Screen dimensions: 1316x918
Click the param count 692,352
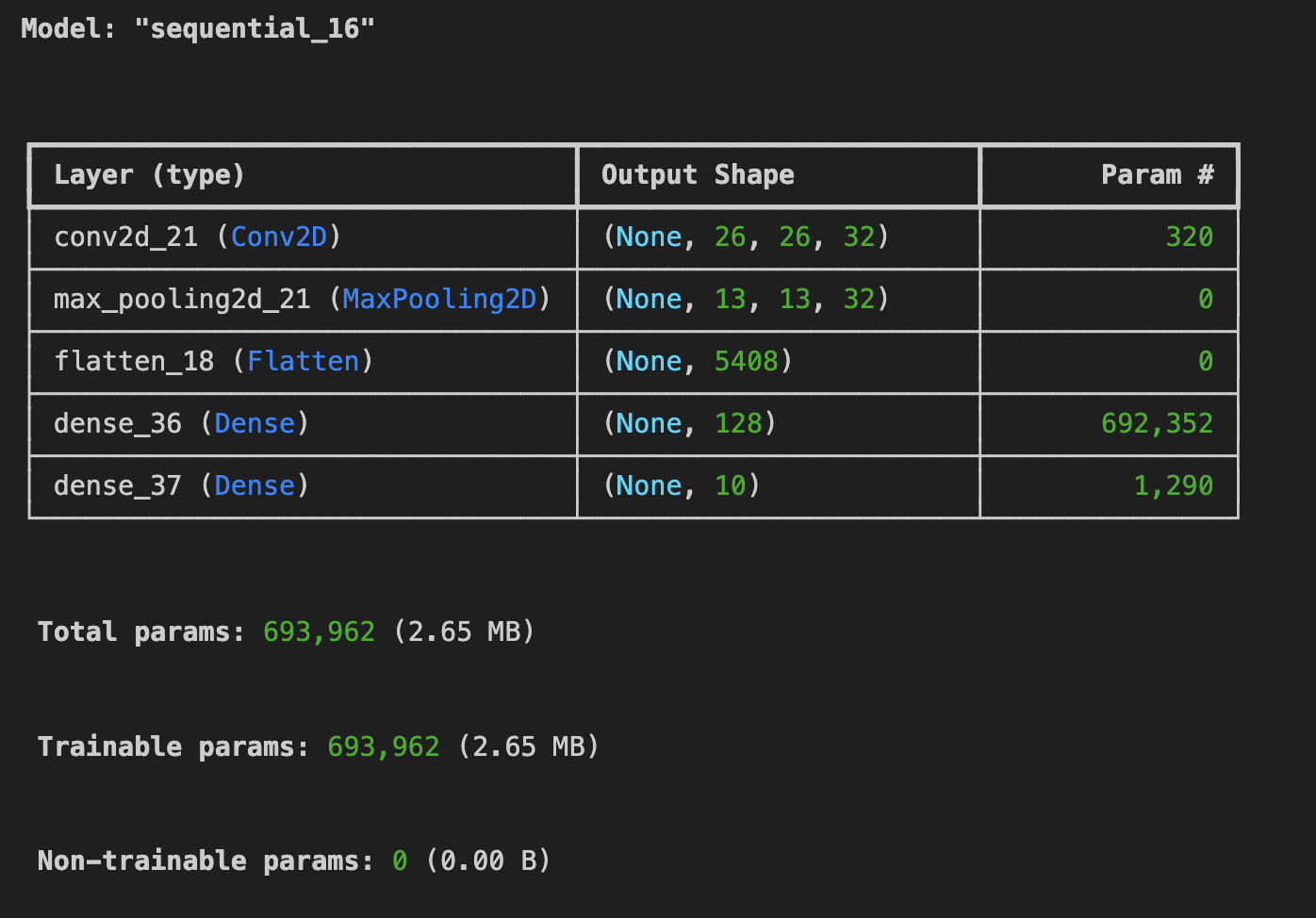[1157, 423]
